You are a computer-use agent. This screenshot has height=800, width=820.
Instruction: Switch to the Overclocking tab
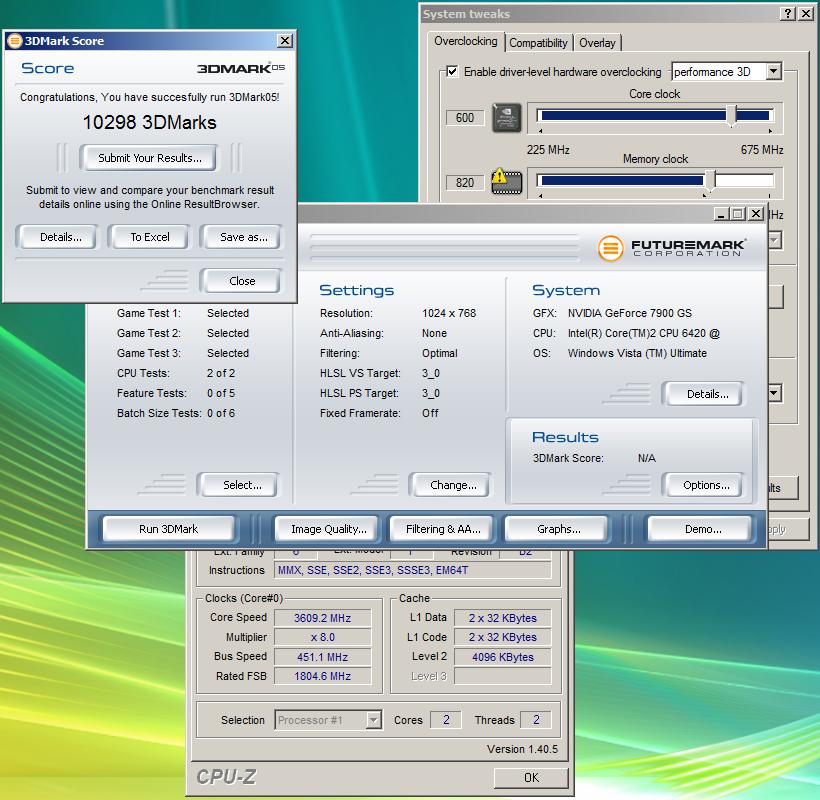coord(465,41)
